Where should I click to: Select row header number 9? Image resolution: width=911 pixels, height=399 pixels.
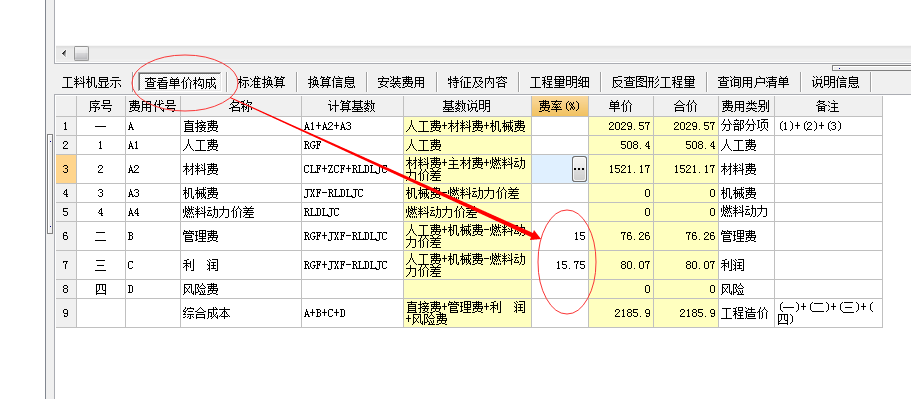click(66, 313)
